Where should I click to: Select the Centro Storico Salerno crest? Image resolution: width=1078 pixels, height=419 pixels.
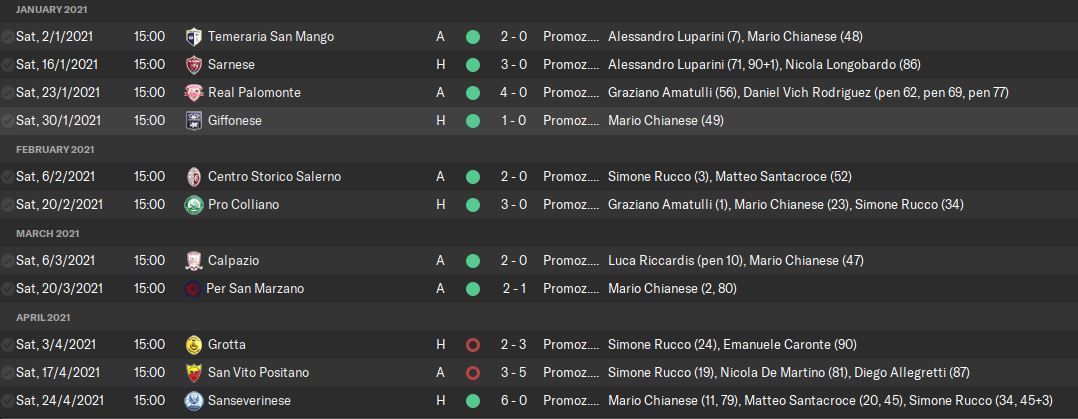click(x=194, y=176)
